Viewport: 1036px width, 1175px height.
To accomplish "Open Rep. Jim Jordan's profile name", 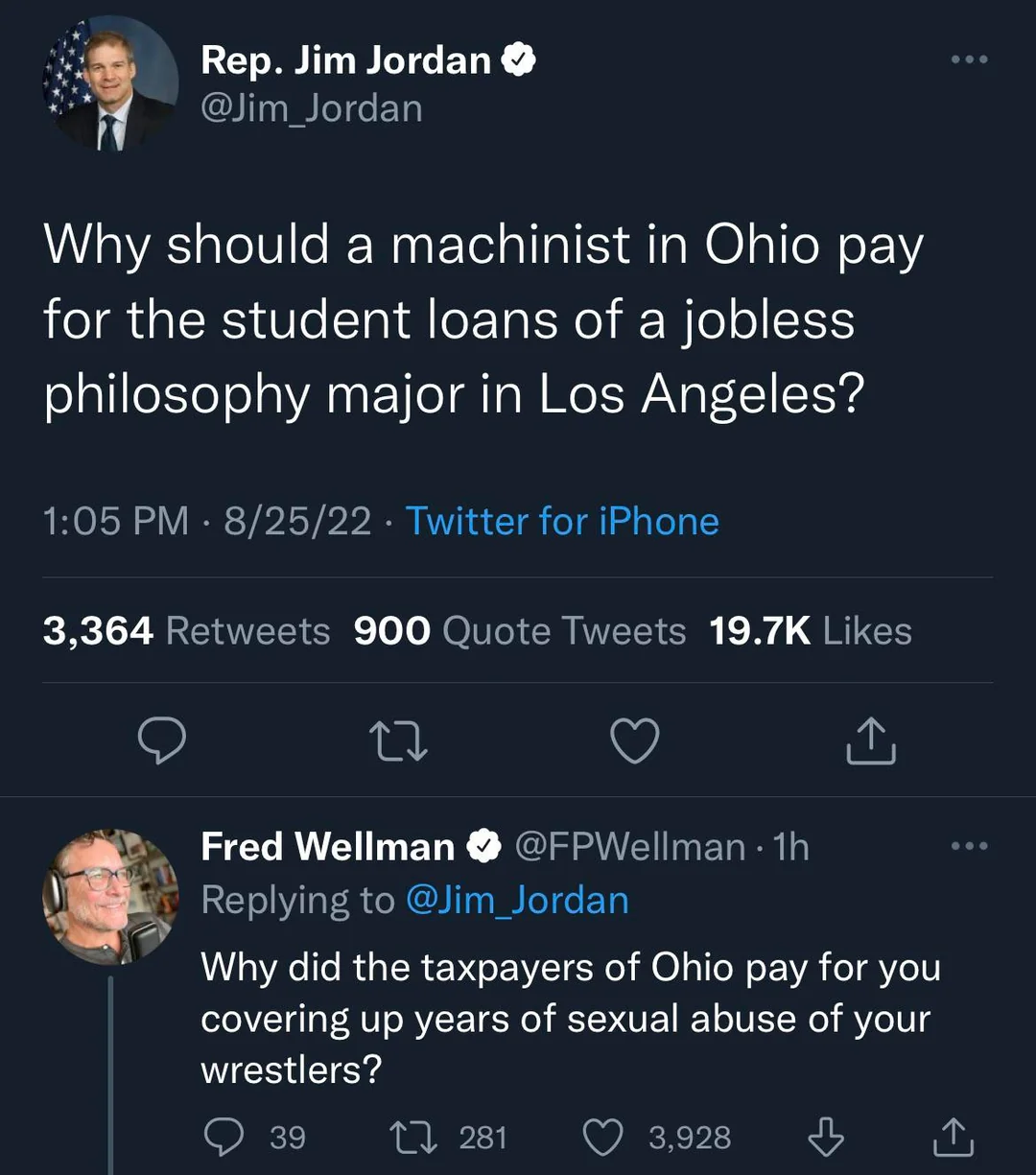I will point(346,60).
